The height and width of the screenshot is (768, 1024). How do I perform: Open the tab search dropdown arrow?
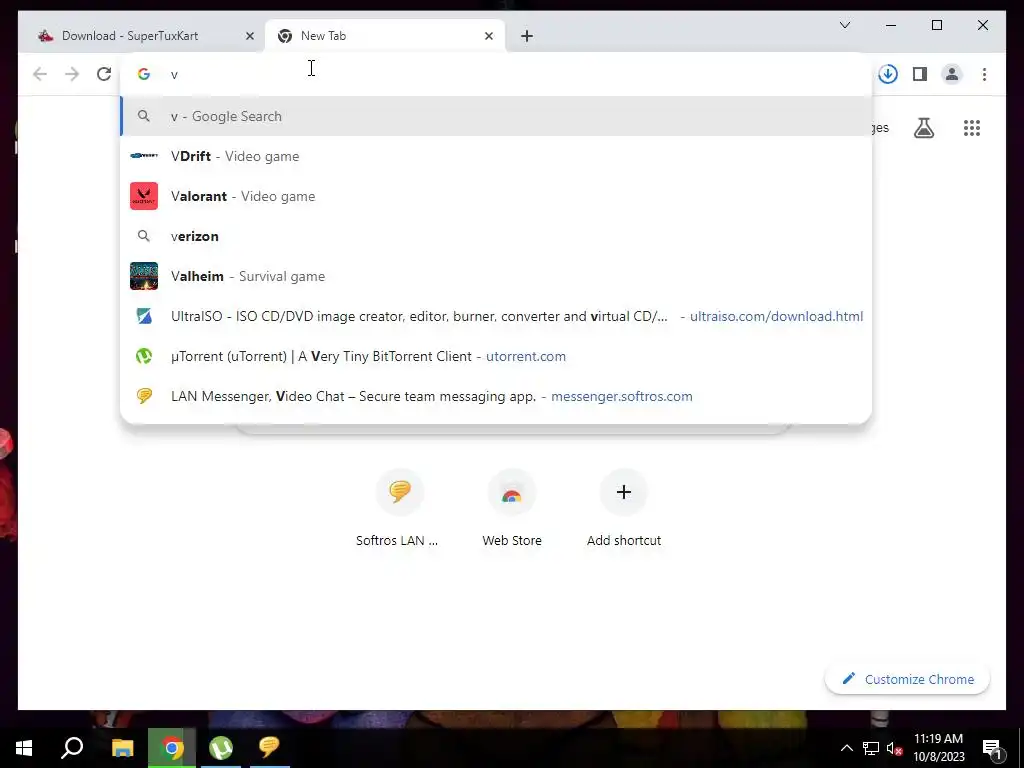tap(844, 25)
